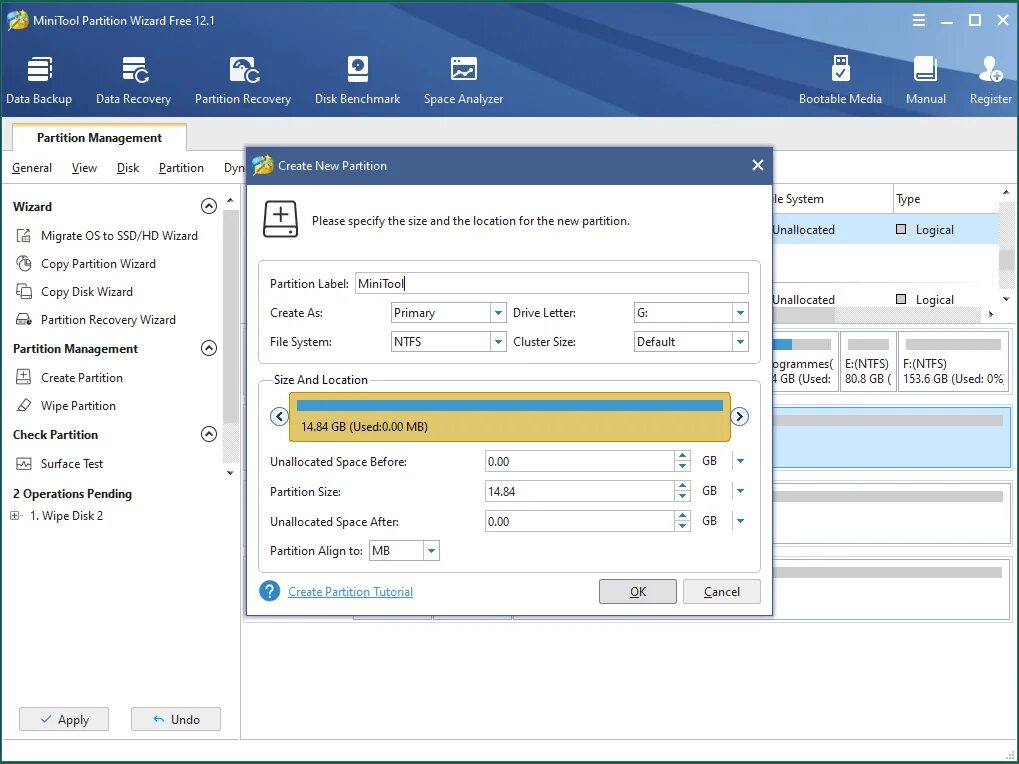
Task: Change unit for Unallocated Space After
Action: tap(740, 521)
